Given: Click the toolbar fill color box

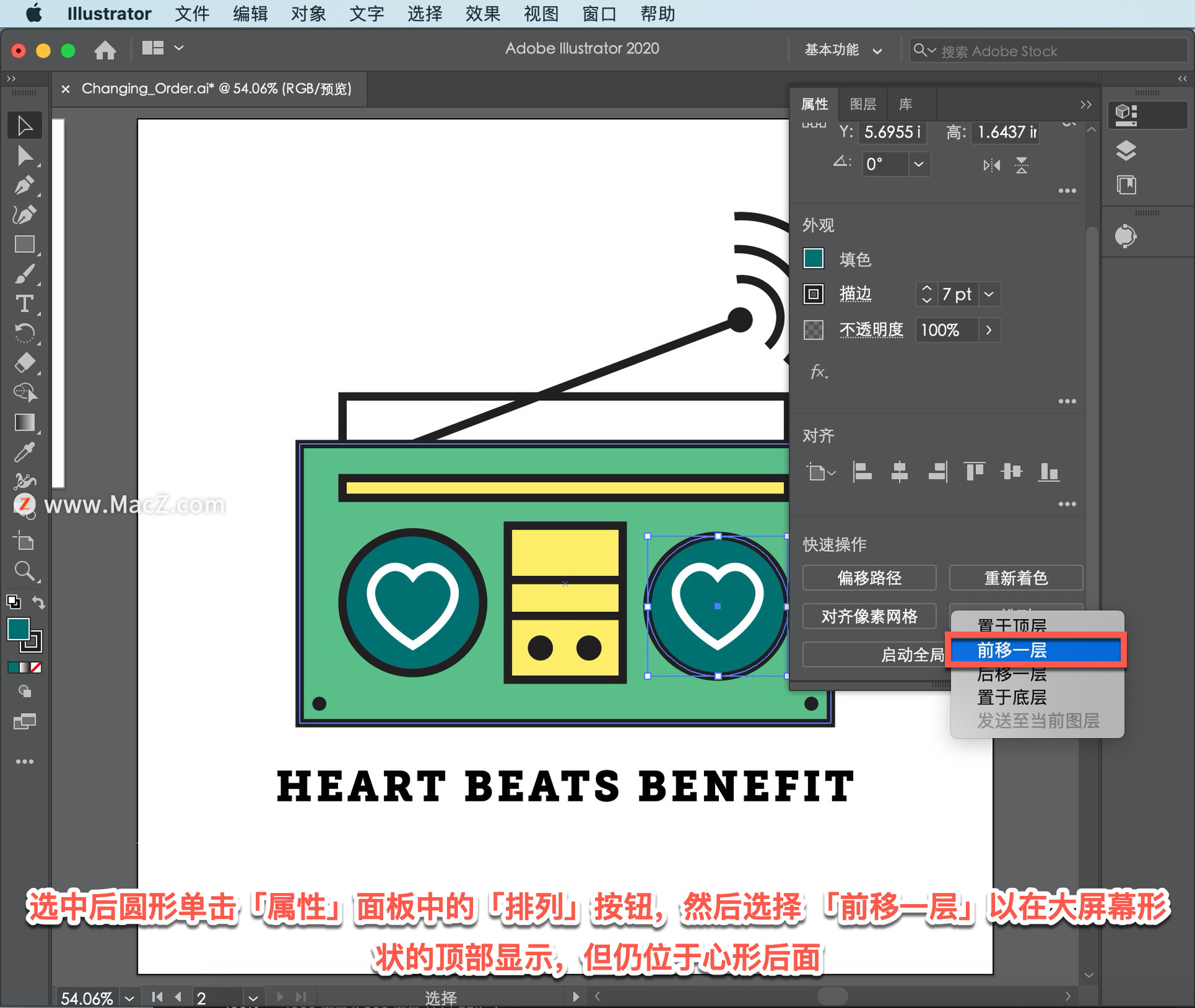Looking at the screenshot, I should coord(18,629).
